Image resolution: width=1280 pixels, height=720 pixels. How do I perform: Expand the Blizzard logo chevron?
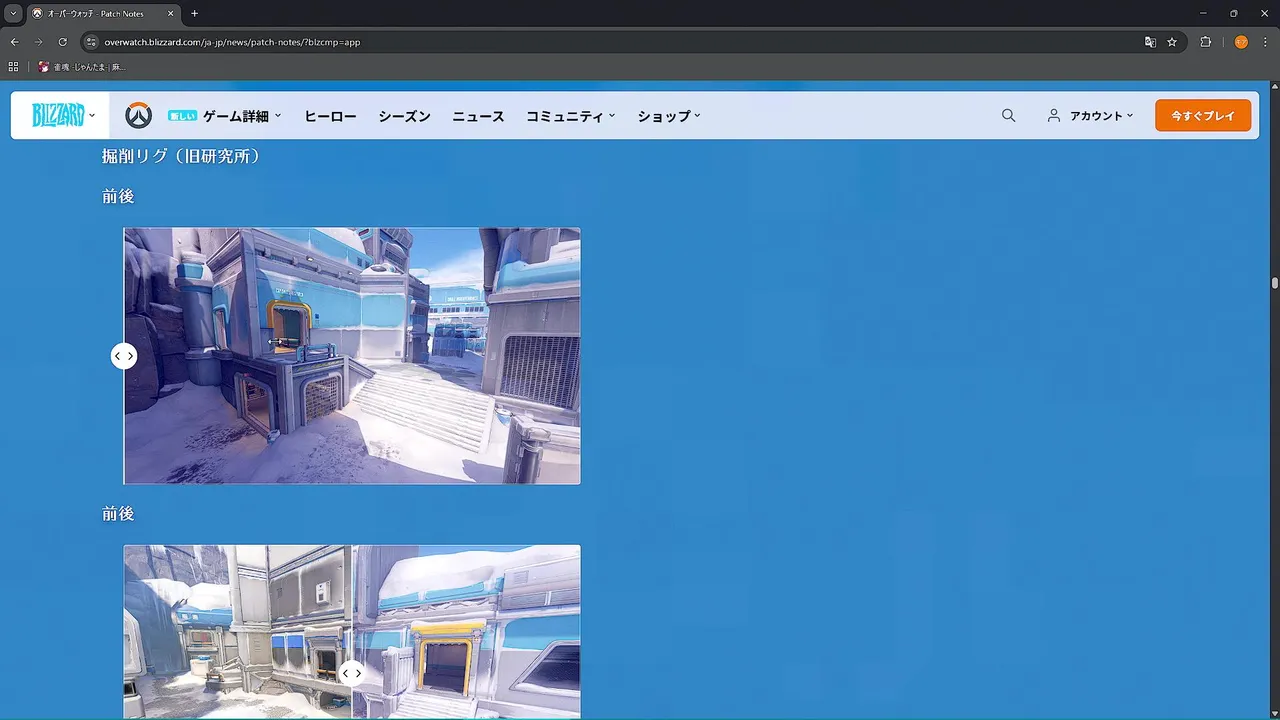tap(91, 116)
